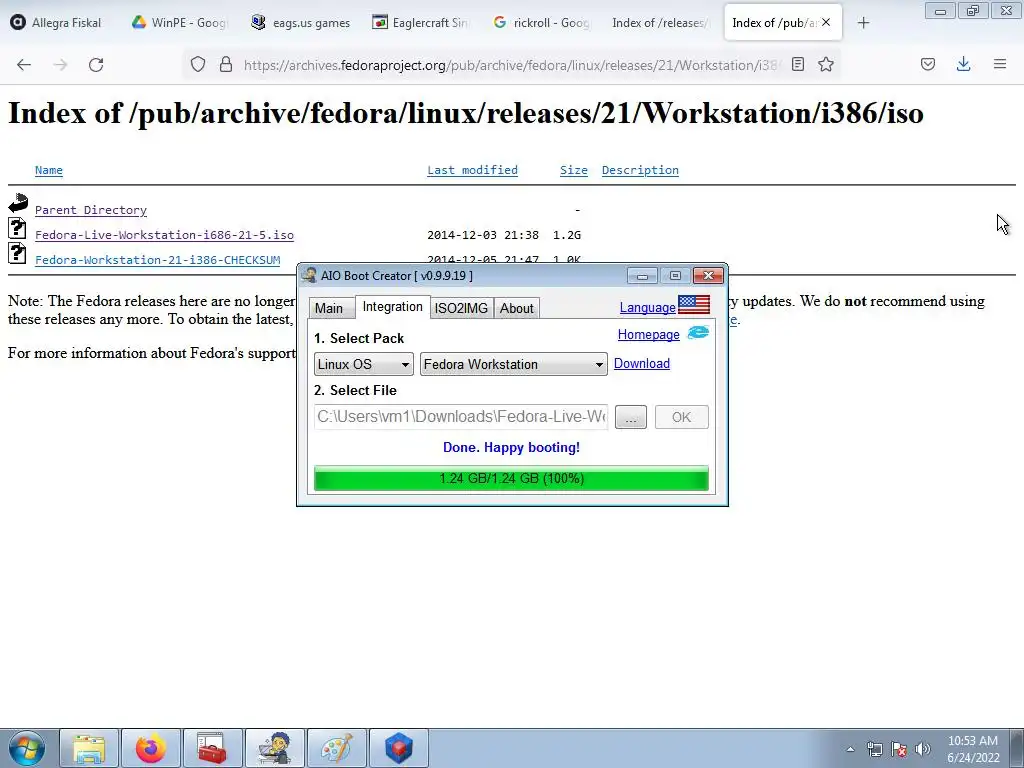
Task: Sort listing by Size link
Action: 573,170
